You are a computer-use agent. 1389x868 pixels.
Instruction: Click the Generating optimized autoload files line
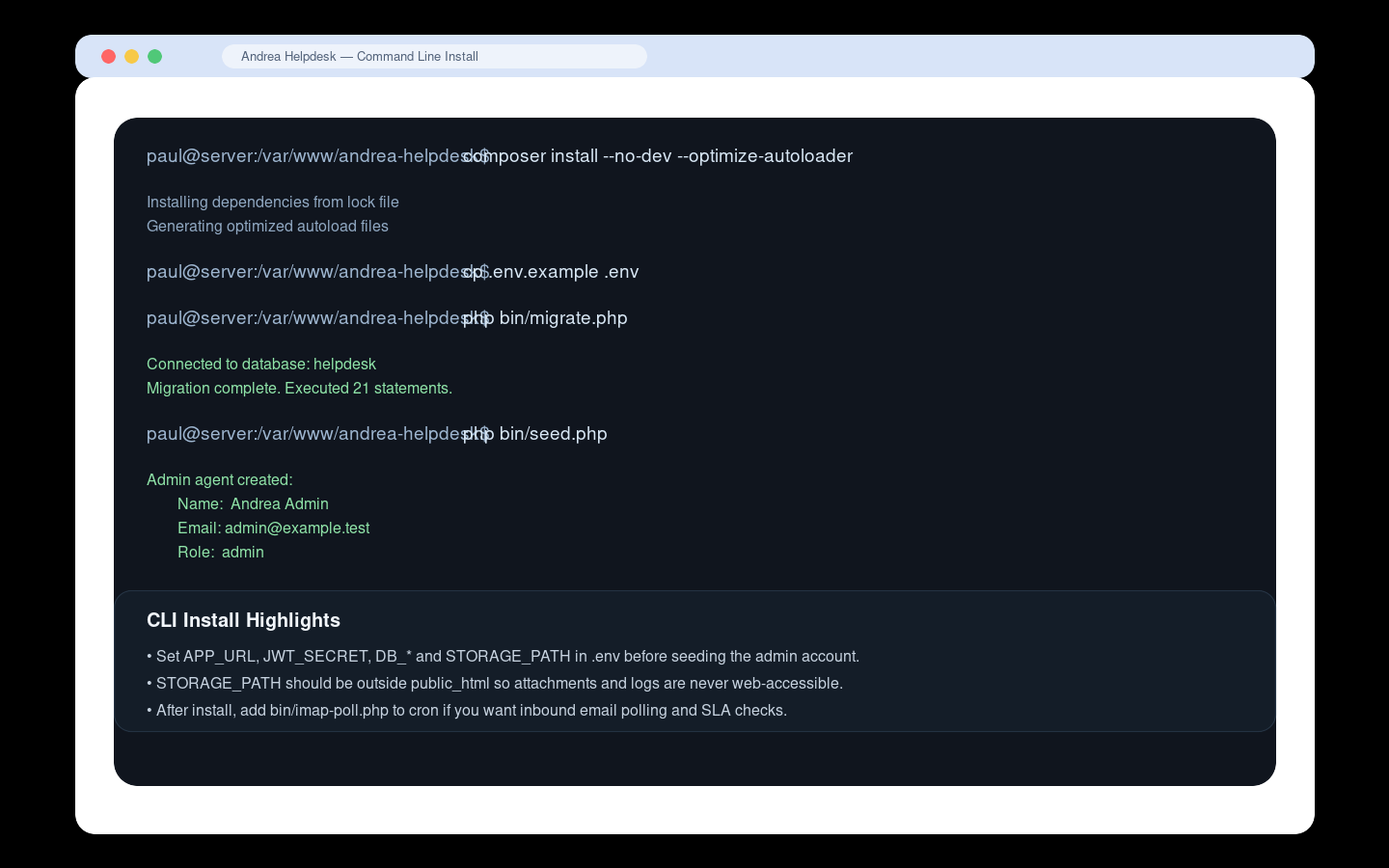267,226
